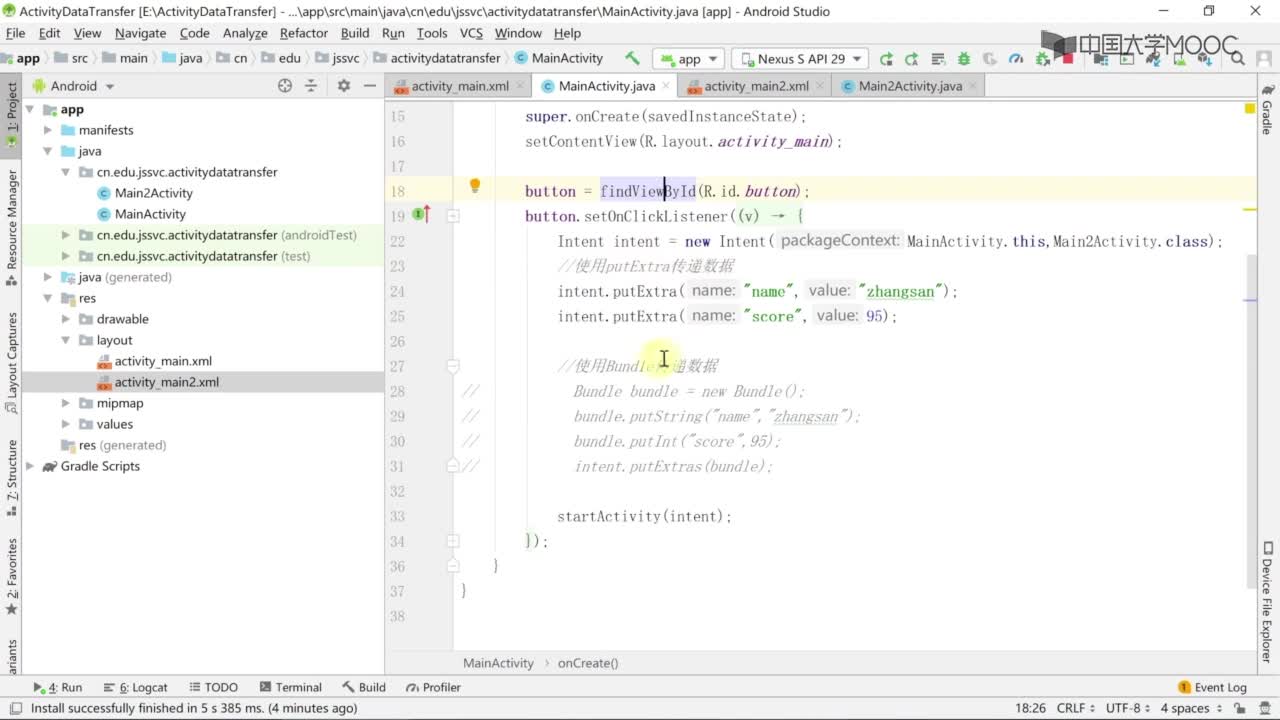The width and height of the screenshot is (1280, 720).
Task: Click the locate current file target icon
Action: tap(285, 86)
